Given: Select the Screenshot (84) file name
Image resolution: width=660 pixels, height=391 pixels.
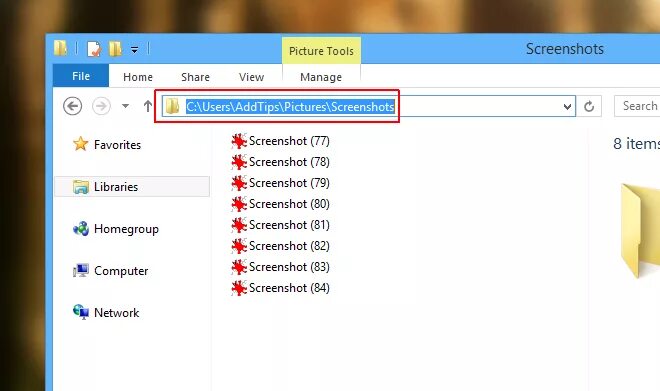Looking at the screenshot, I should (x=289, y=288).
